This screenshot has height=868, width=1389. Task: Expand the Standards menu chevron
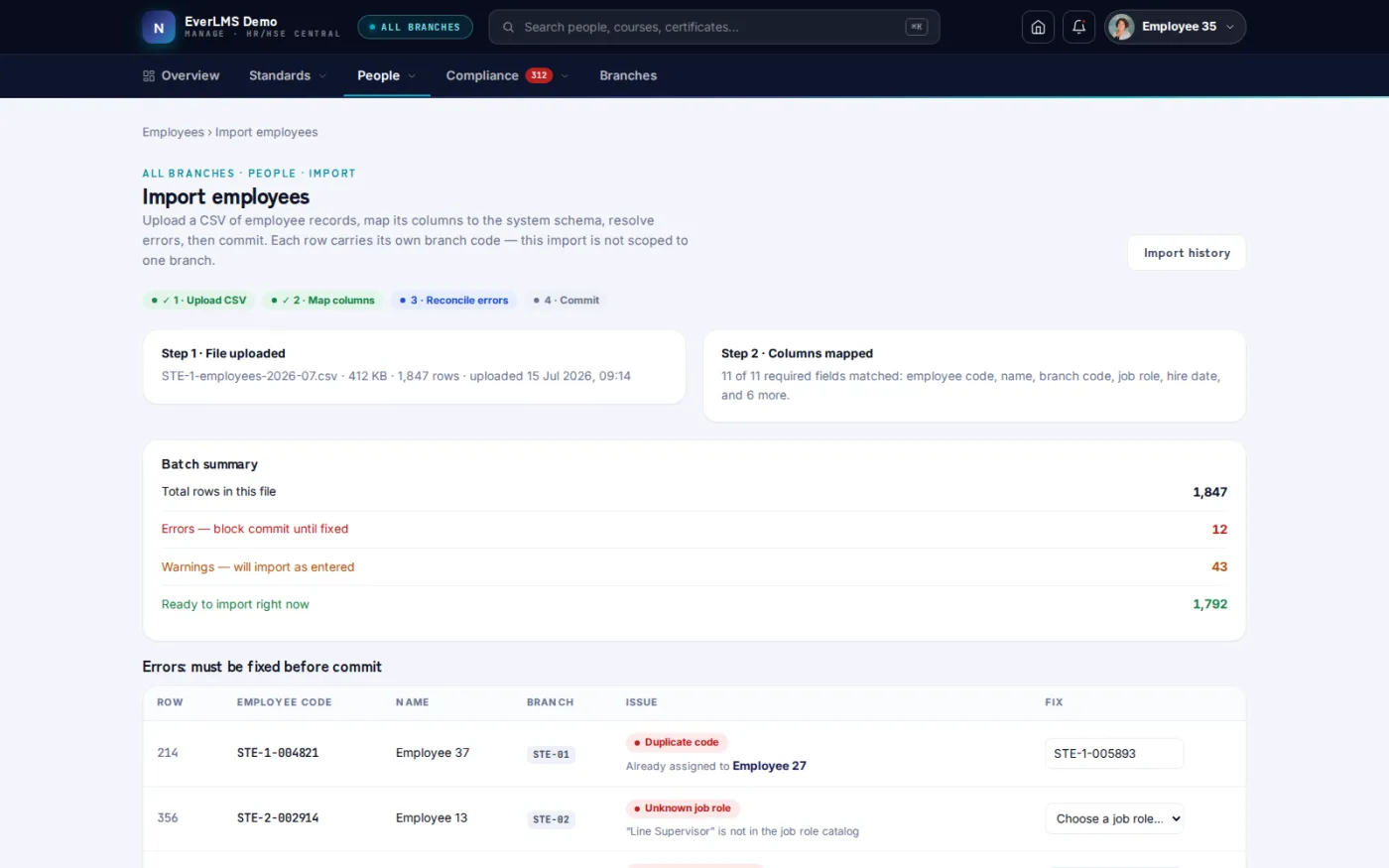[x=322, y=75]
